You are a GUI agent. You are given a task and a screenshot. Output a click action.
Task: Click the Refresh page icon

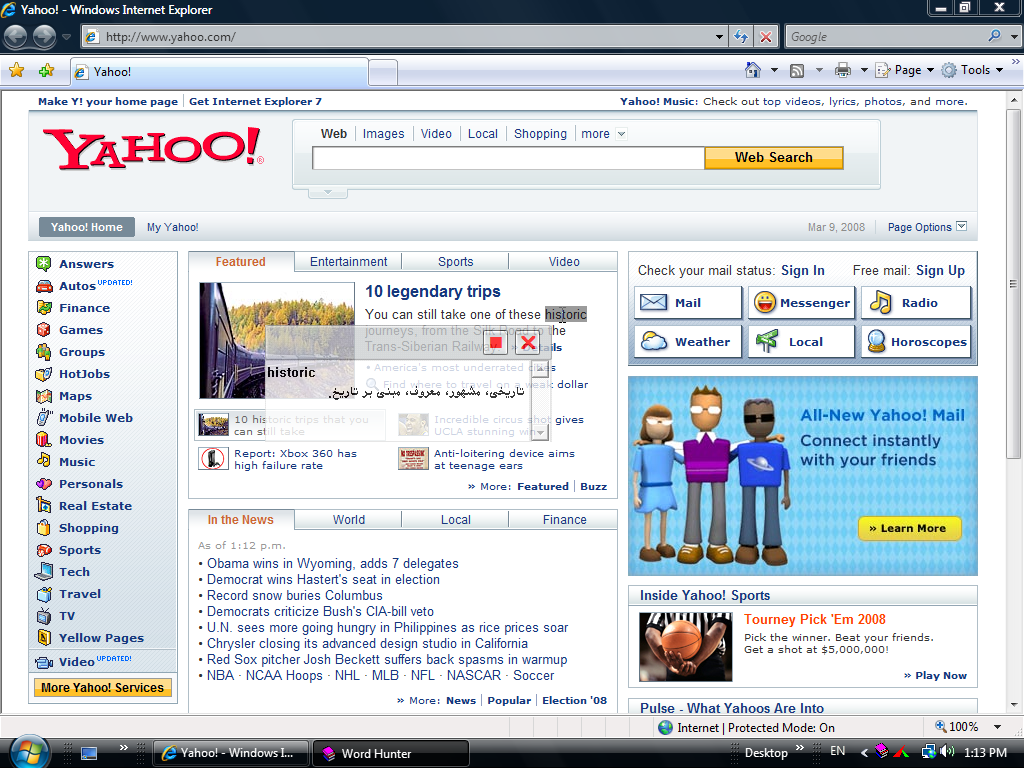pos(741,37)
